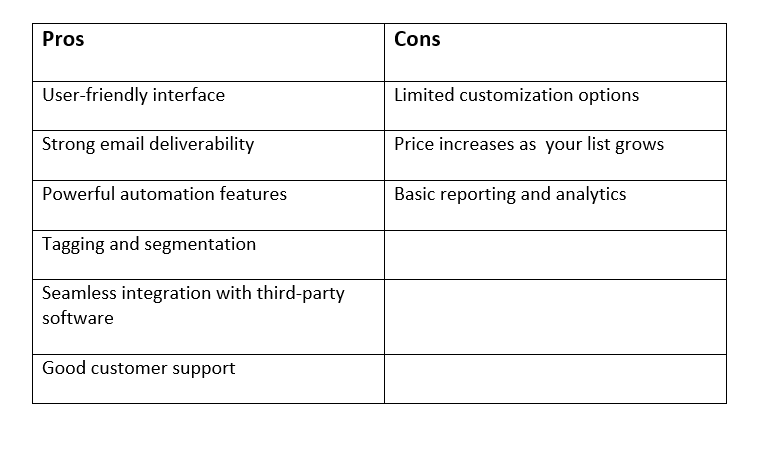Click the word customization in Cons column
The image size is (762, 449).
point(516,95)
